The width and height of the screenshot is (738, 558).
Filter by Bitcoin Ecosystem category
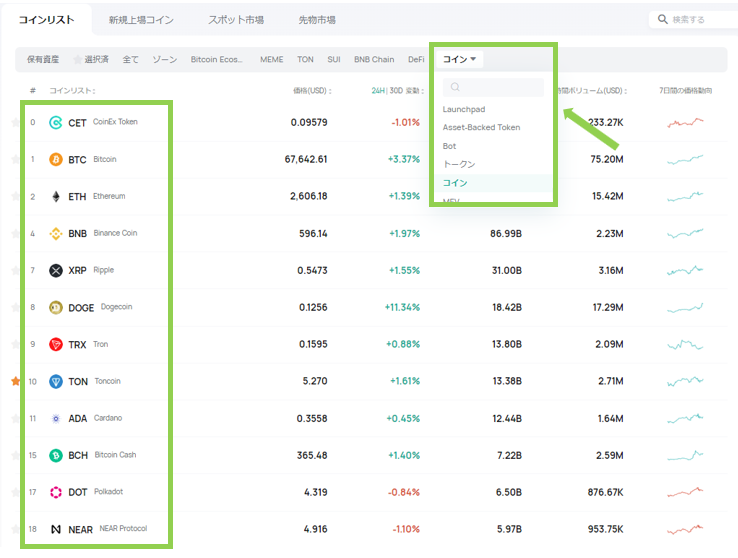(x=217, y=59)
